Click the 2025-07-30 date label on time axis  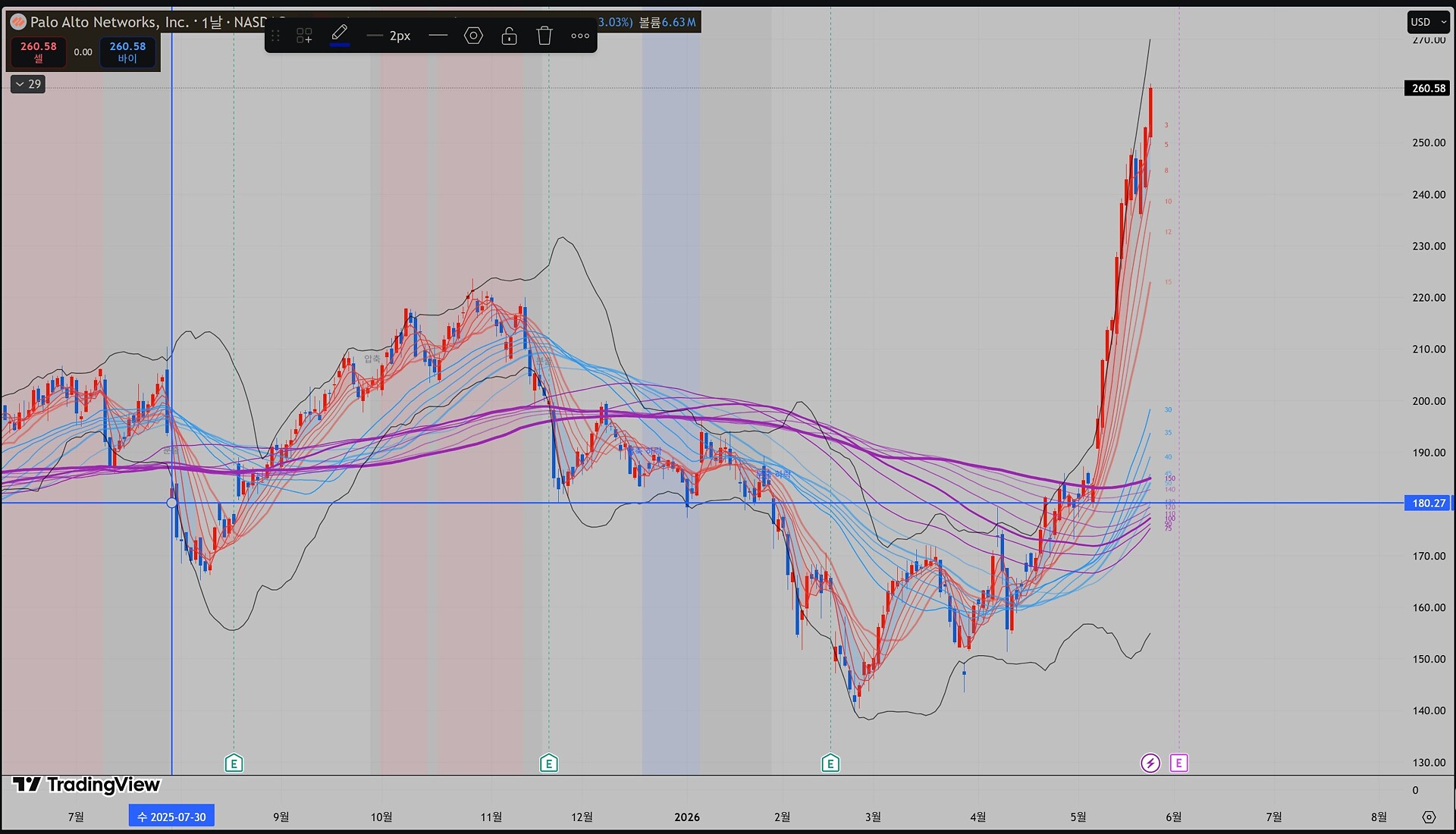click(x=171, y=817)
